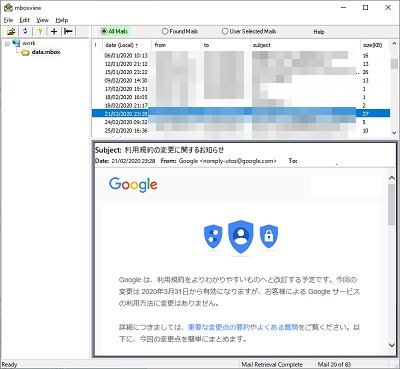This screenshot has width=400, height=369.
Task: Click the Mail 20 of 83 status text
Action: click(334, 364)
